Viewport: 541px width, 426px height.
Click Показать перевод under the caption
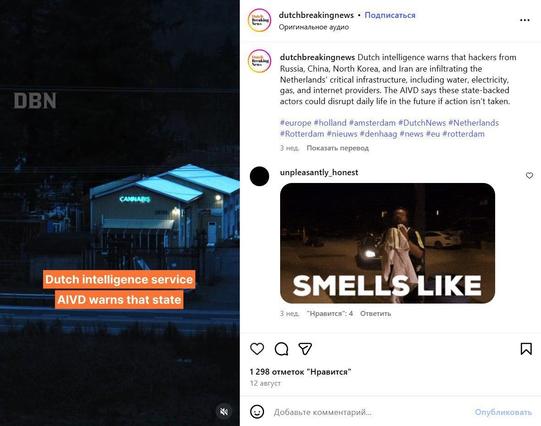click(337, 148)
